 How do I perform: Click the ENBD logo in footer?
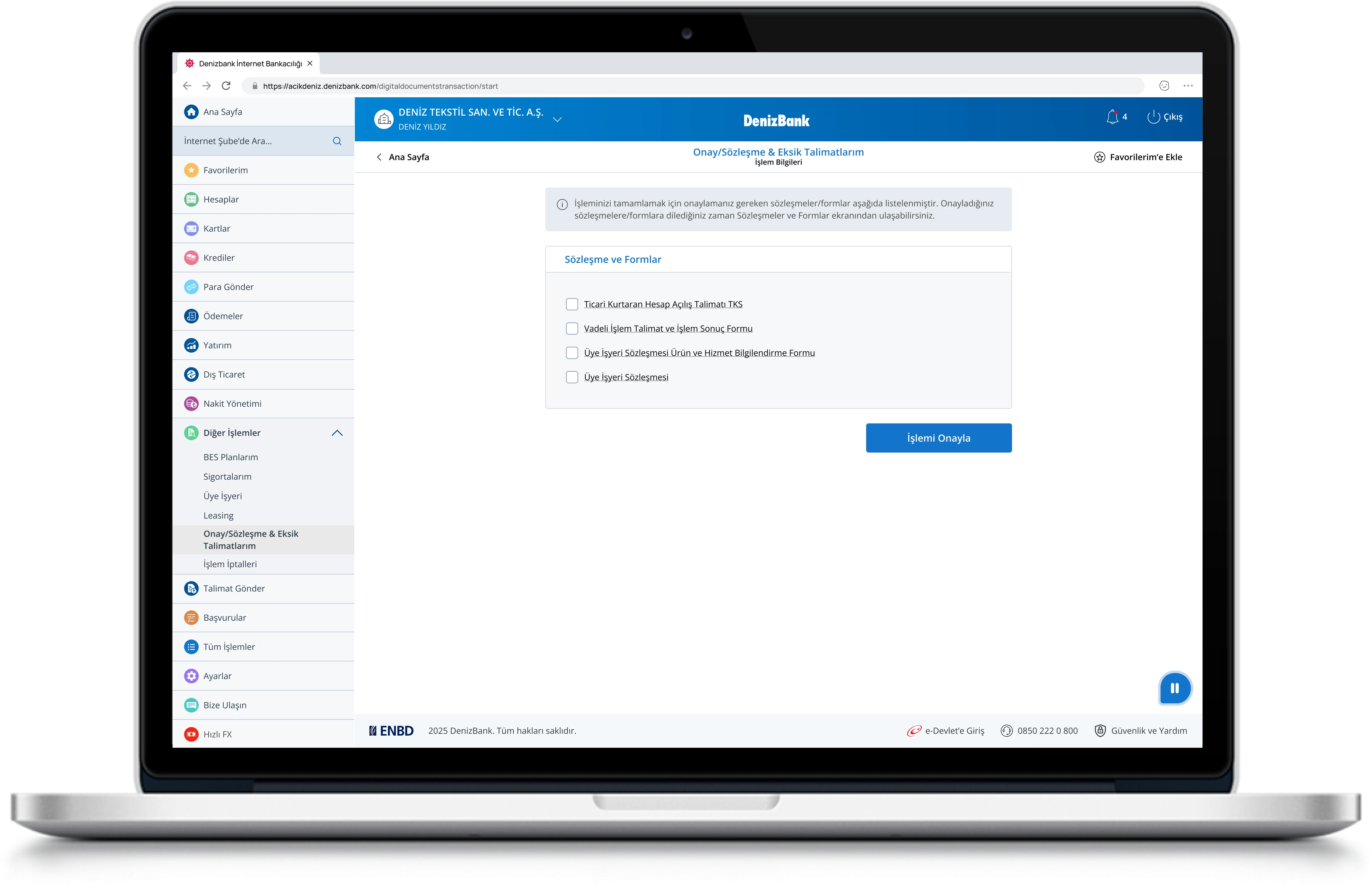pos(391,731)
